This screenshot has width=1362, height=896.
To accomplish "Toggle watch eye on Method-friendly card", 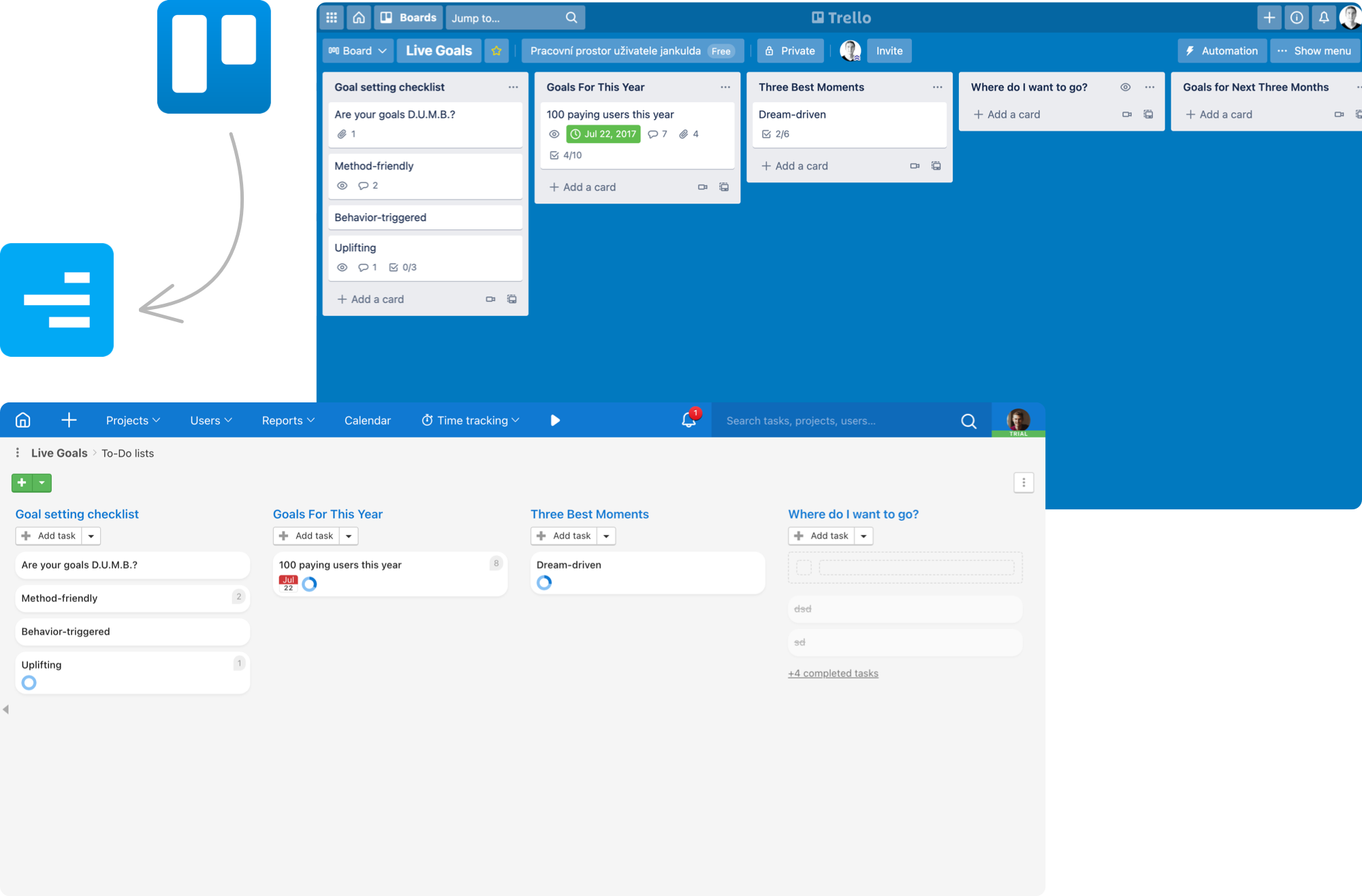I will [343, 185].
